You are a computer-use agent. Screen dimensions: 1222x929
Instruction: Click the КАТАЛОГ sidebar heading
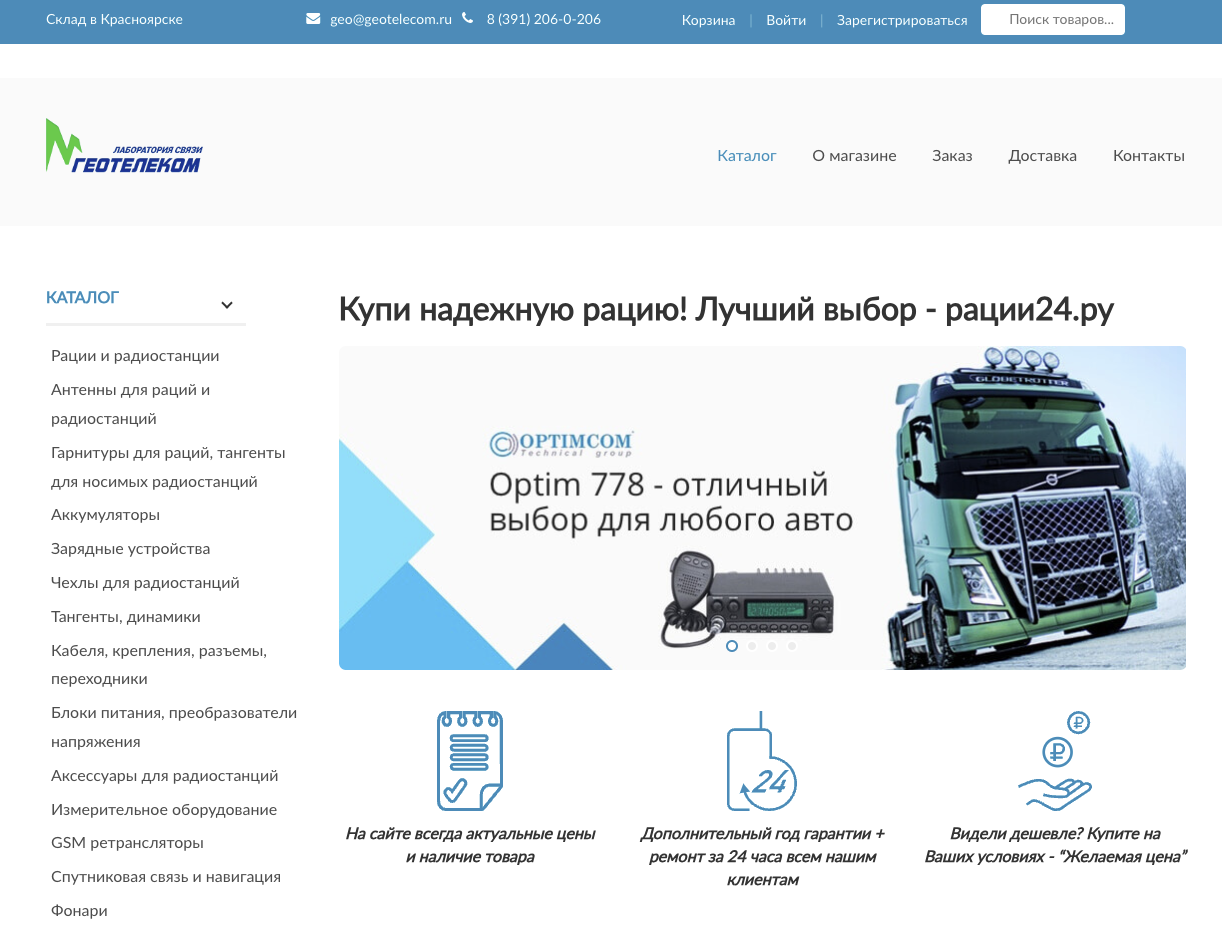(82, 297)
